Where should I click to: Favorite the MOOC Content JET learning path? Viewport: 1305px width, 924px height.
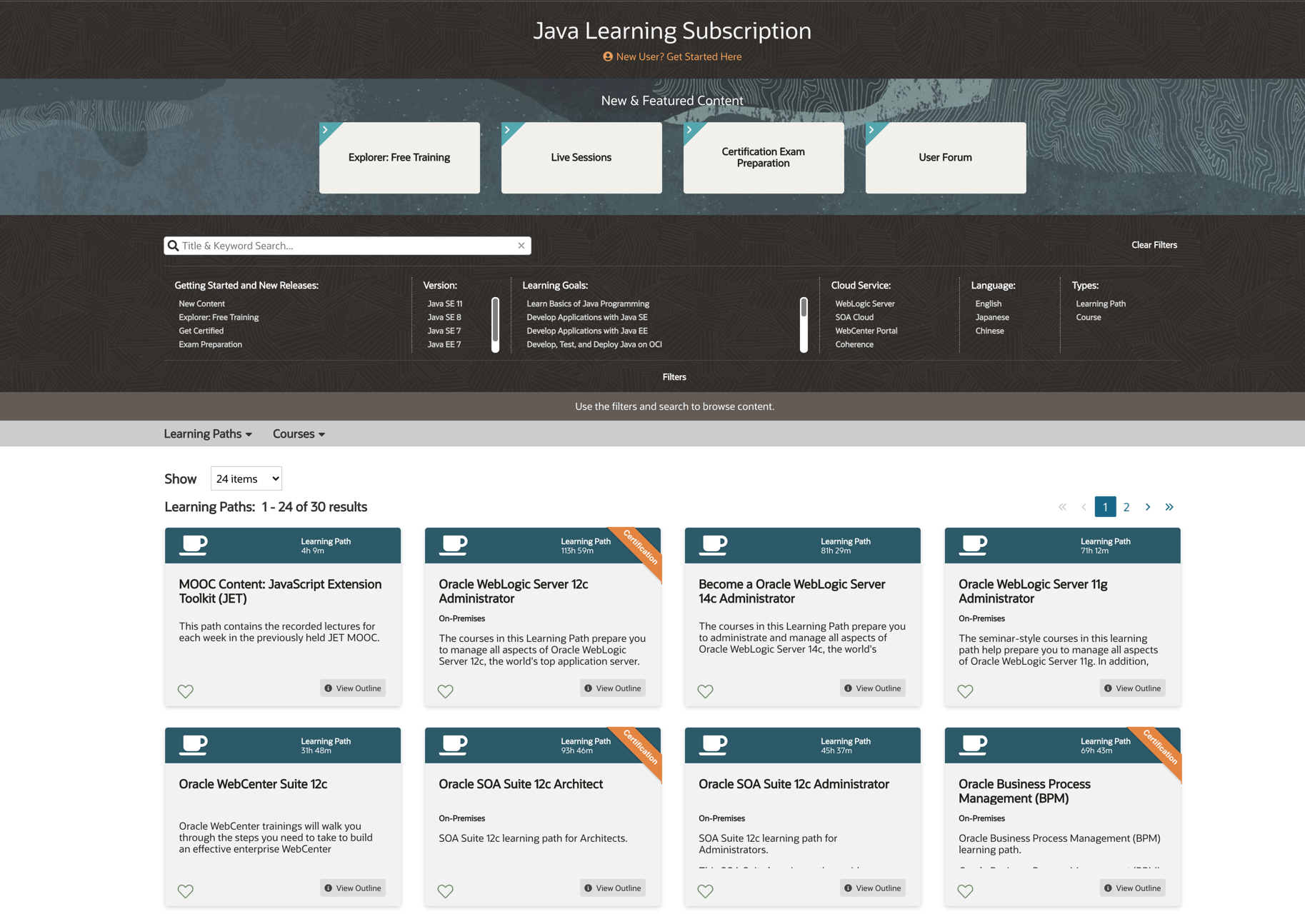point(186,691)
